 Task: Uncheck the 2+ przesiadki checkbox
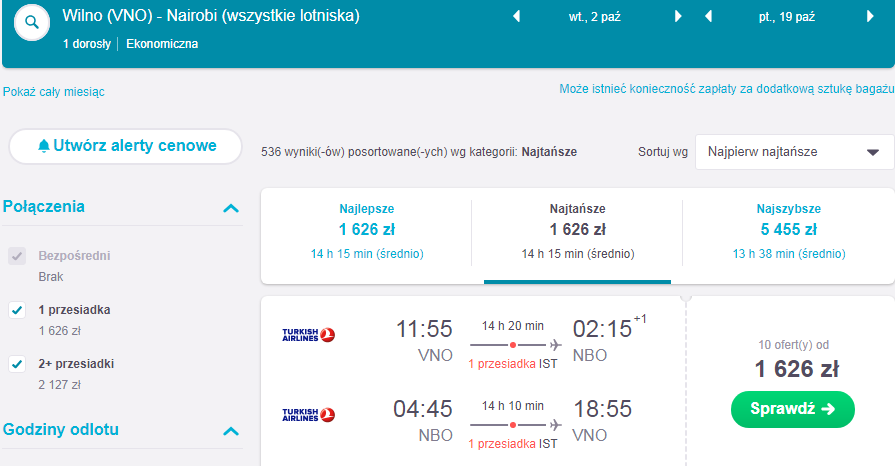[x=17, y=364]
